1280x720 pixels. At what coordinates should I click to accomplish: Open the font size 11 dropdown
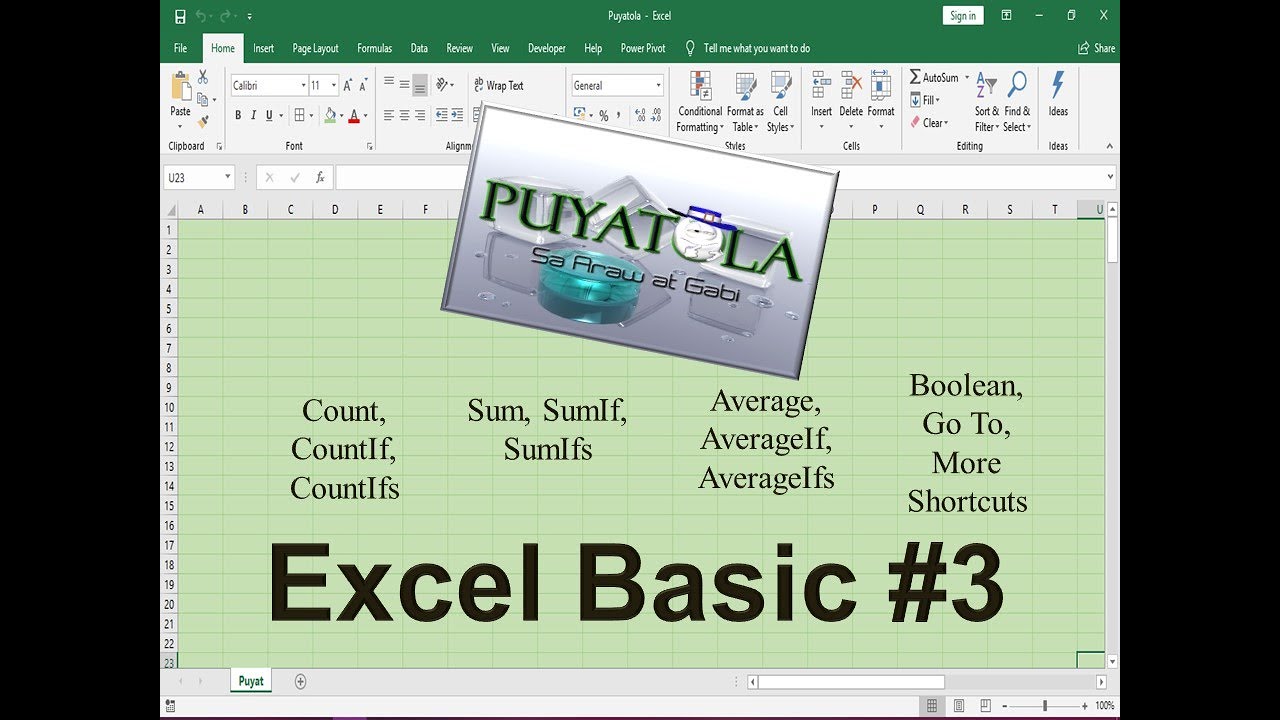pyautogui.click(x=334, y=86)
